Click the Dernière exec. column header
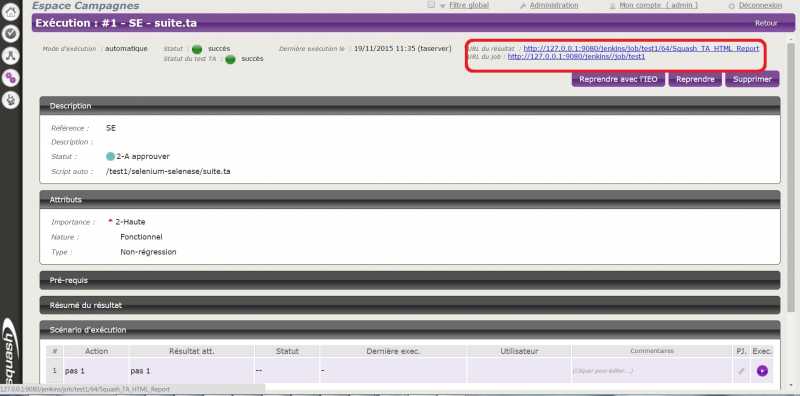800x396 pixels. point(393,351)
